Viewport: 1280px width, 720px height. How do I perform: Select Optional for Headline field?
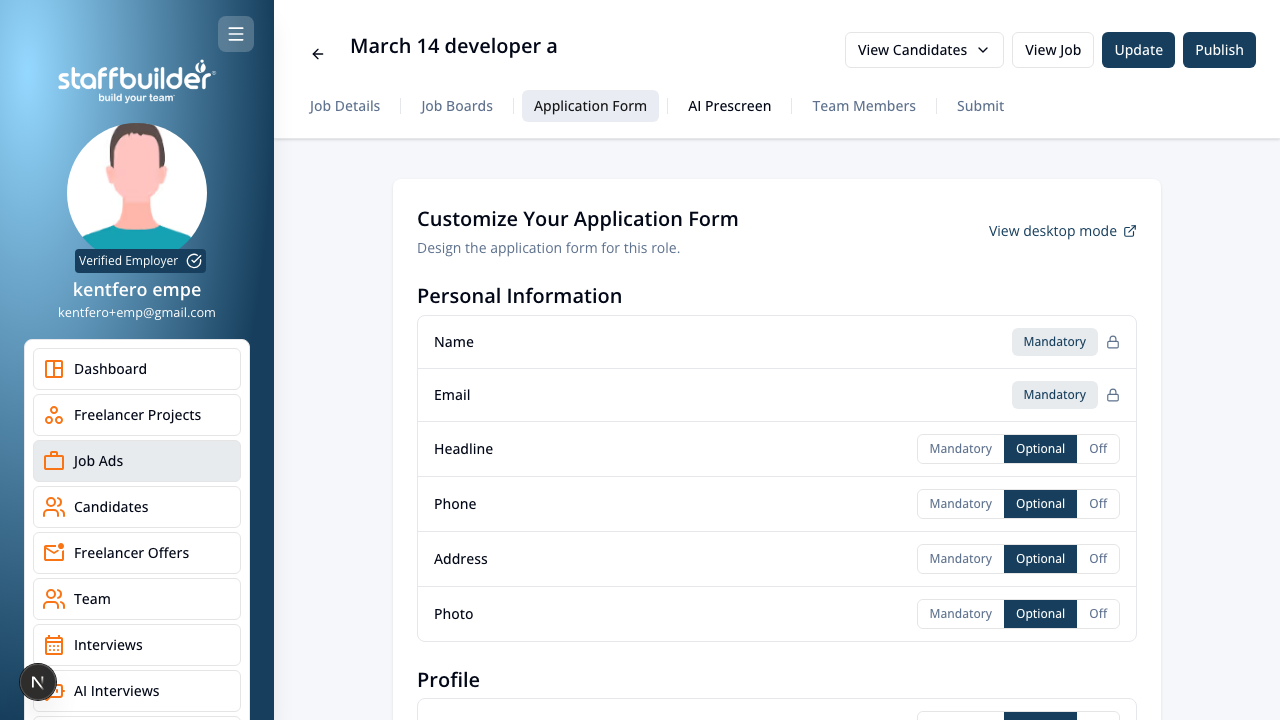(1040, 449)
